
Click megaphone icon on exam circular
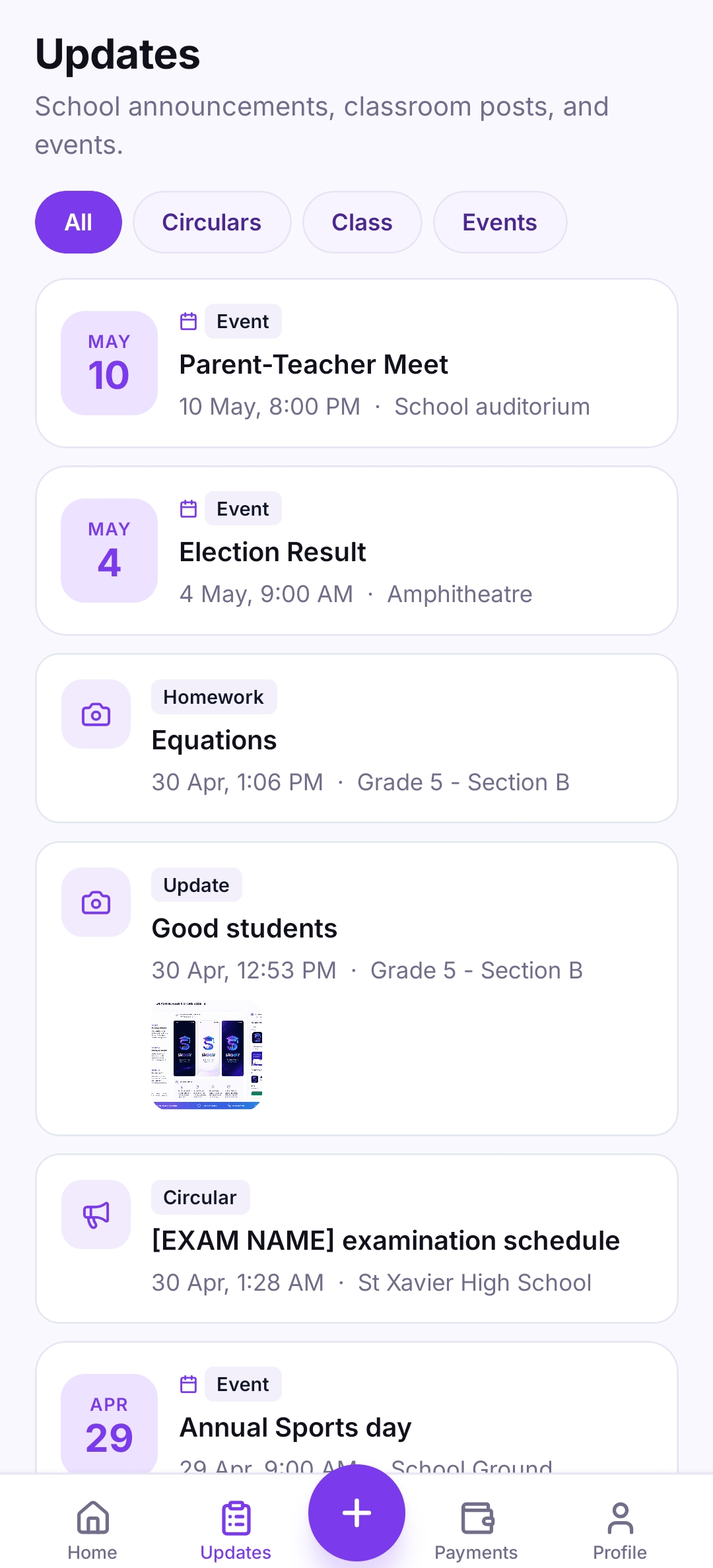tap(96, 1214)
